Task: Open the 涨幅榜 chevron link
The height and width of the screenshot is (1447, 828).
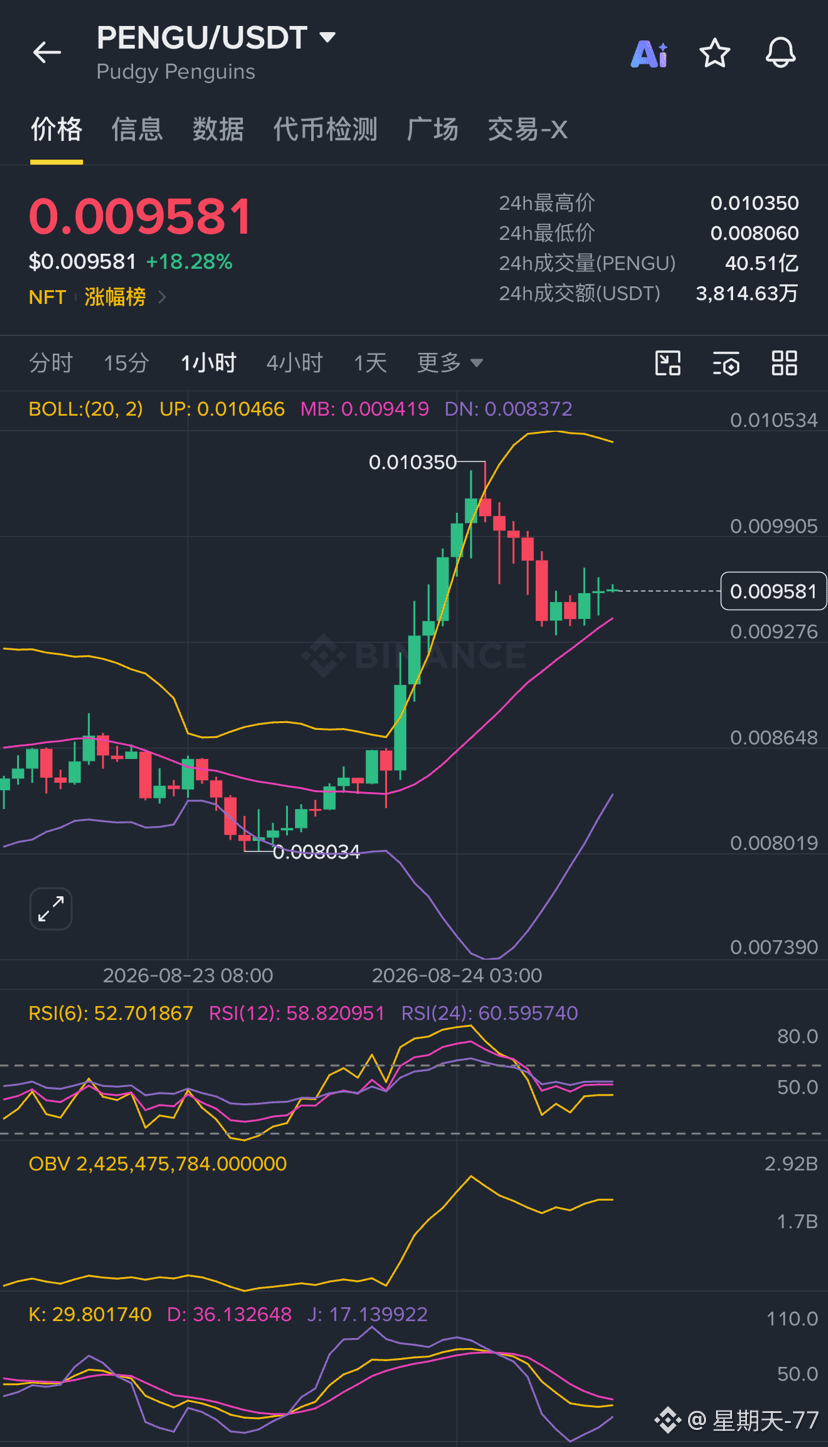Action: (163, 297)
